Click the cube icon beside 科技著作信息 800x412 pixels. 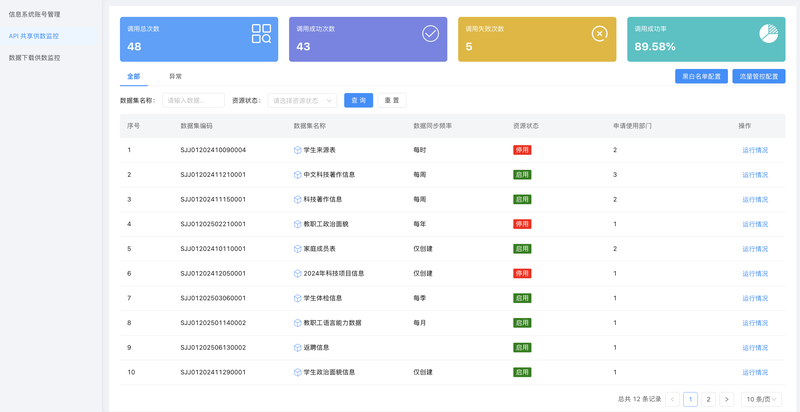click(x=298, y=199)
